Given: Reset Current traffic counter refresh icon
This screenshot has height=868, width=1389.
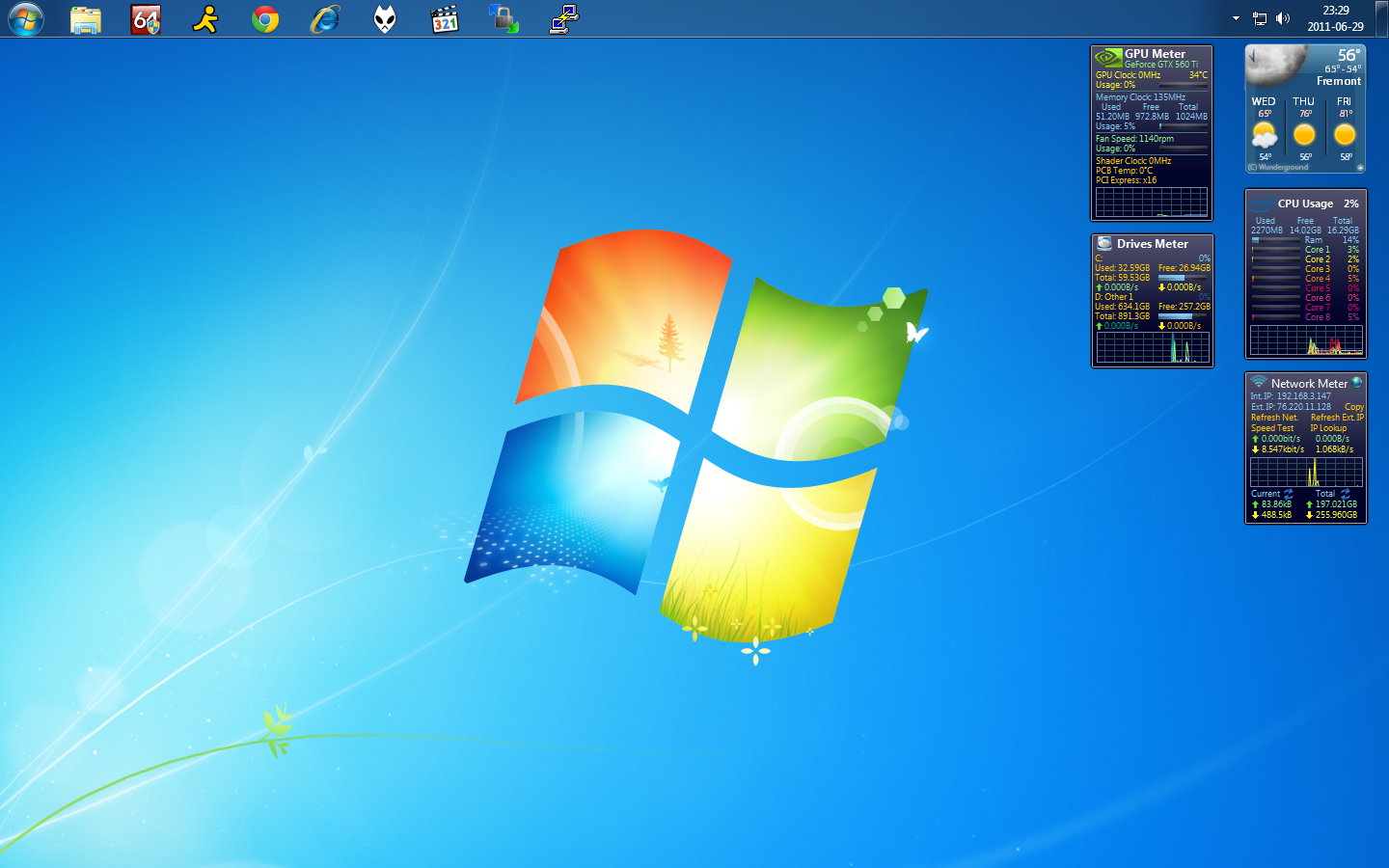Looking at the screenshot, I should click(1289, 494).
